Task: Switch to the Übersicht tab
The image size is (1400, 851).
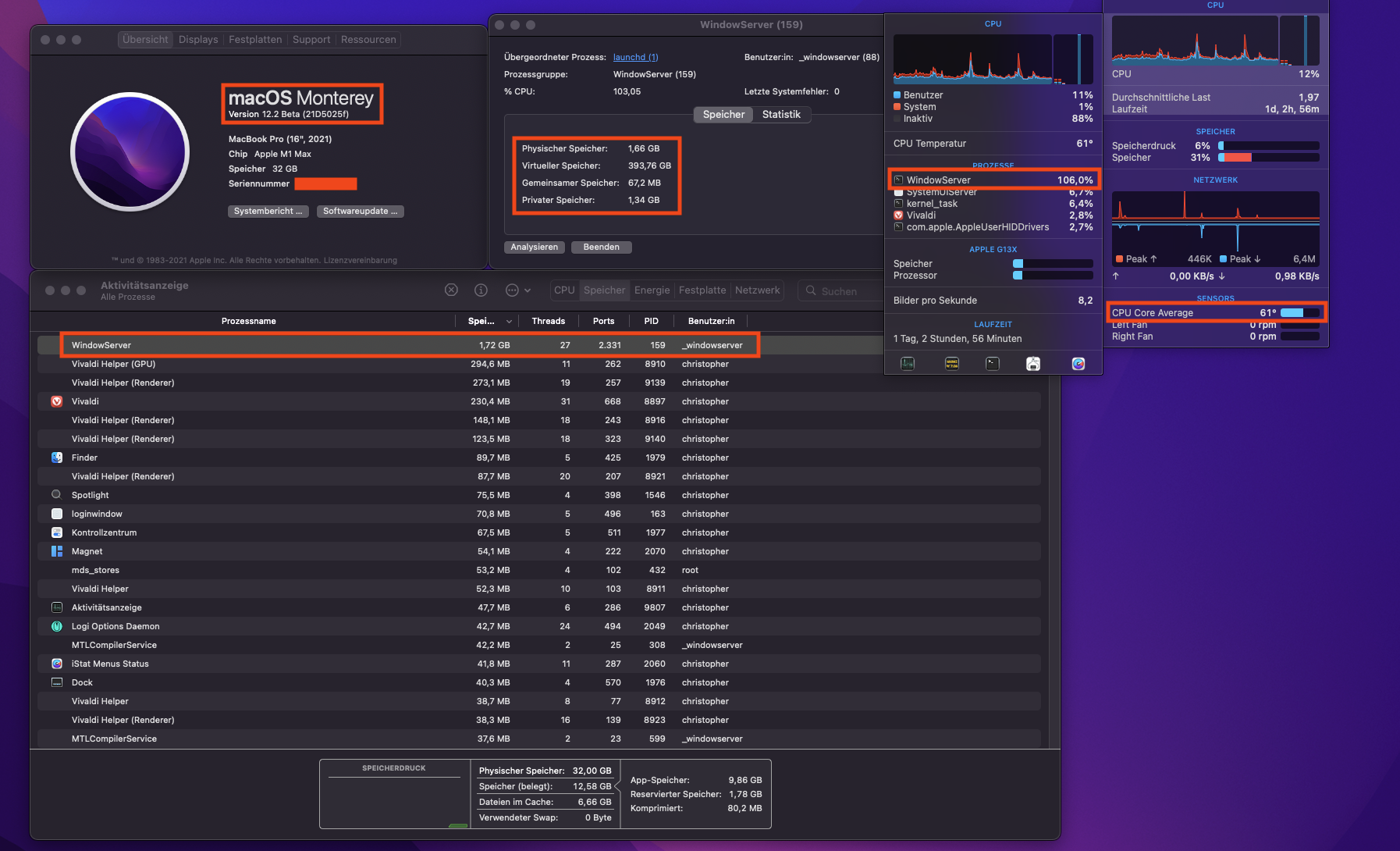Action: click(x=145, y=40)
